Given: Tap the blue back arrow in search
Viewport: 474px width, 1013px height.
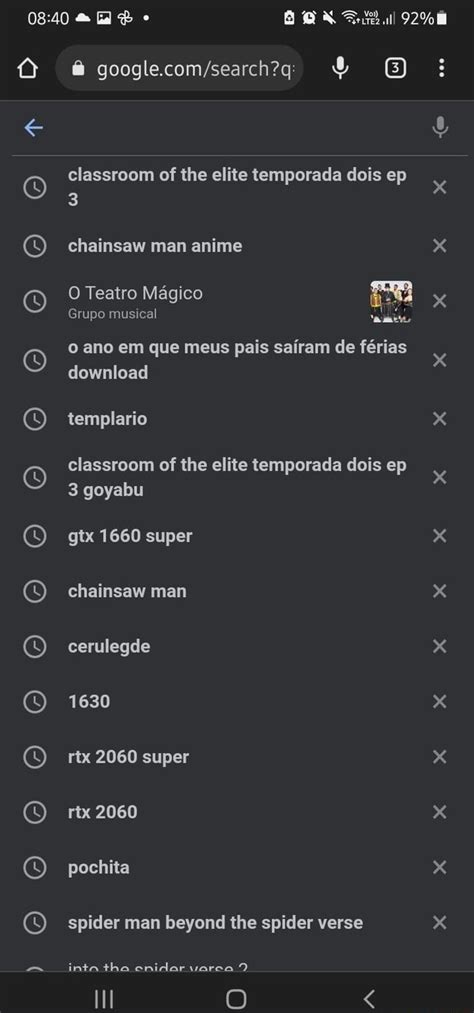Looking at the screenshot, I should (x=34, y=128).
